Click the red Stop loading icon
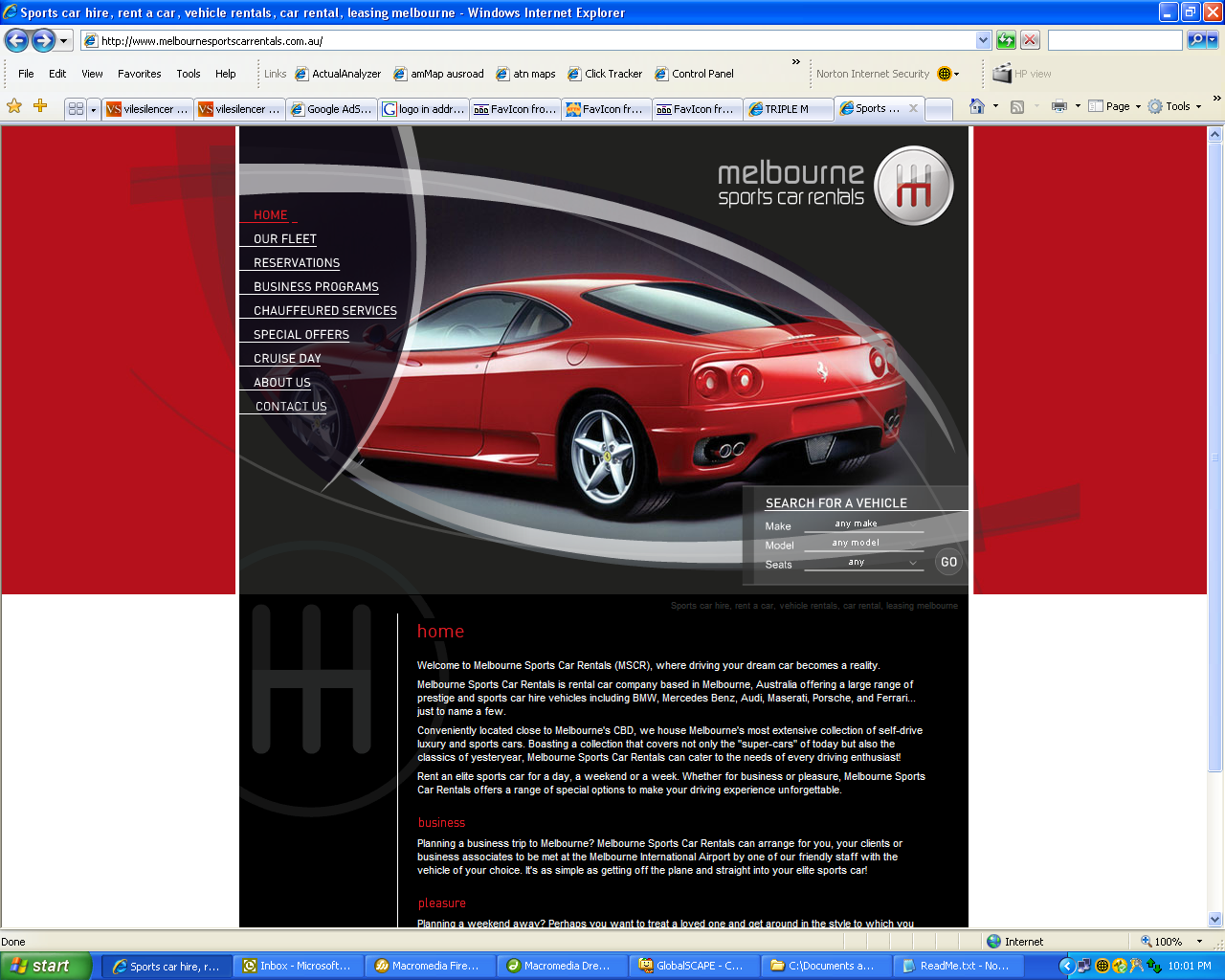The height and width of the screenshot is (980, 1225). 1030,40
